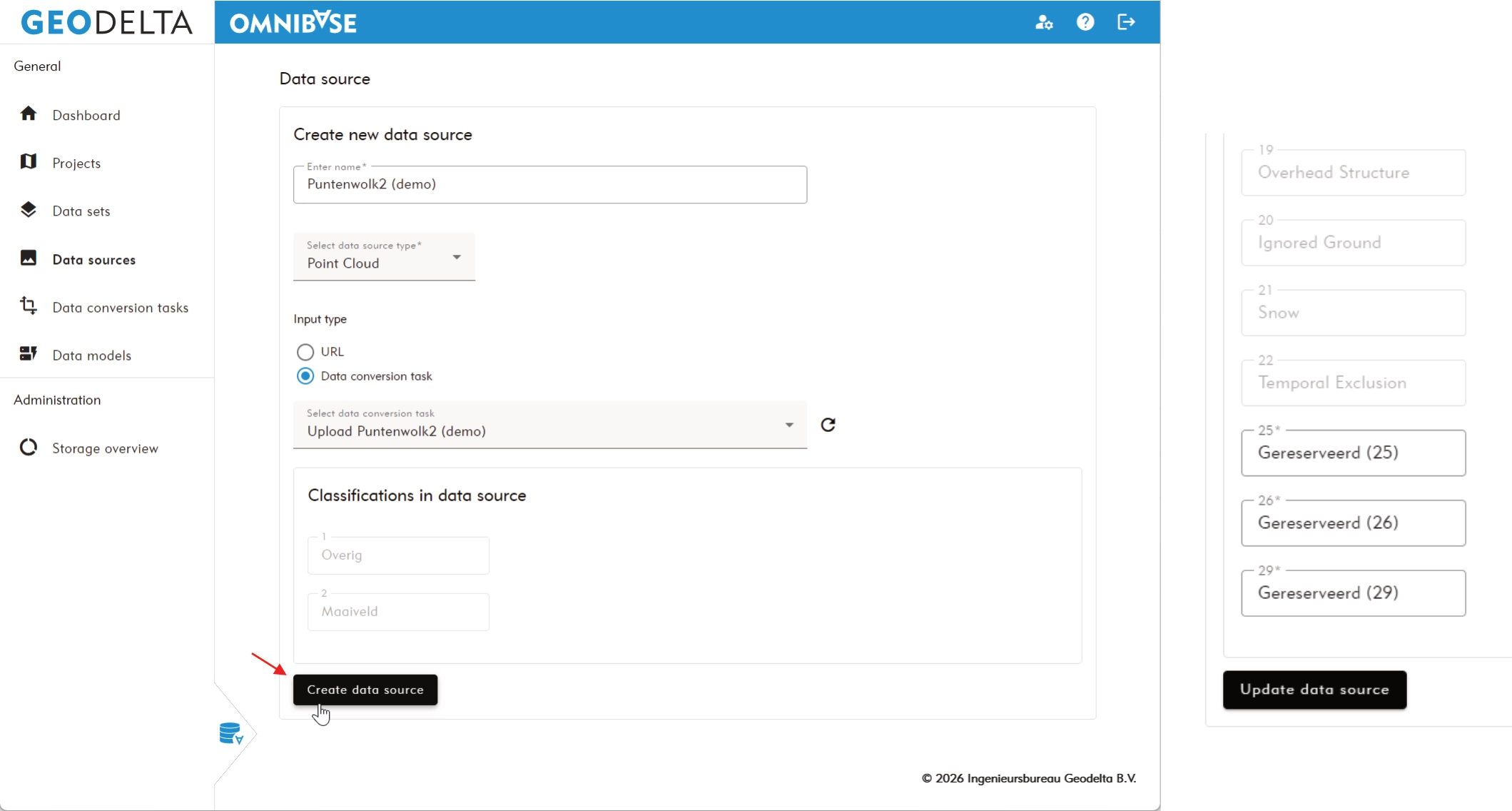Refresh the data conversion task list
Image resolution: width=1512 pixels, height=811 pixels.
(x=828, y=425)
